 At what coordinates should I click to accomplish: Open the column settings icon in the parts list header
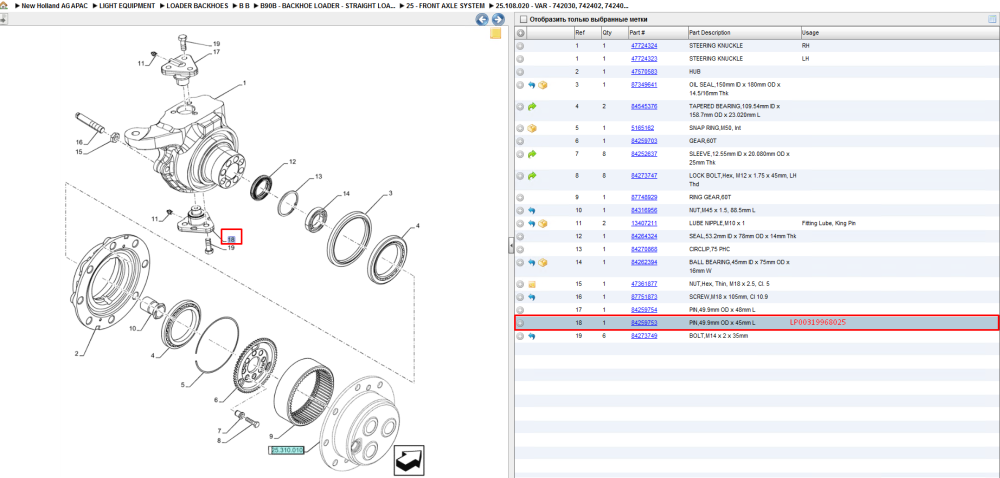[x=992, y=19]
